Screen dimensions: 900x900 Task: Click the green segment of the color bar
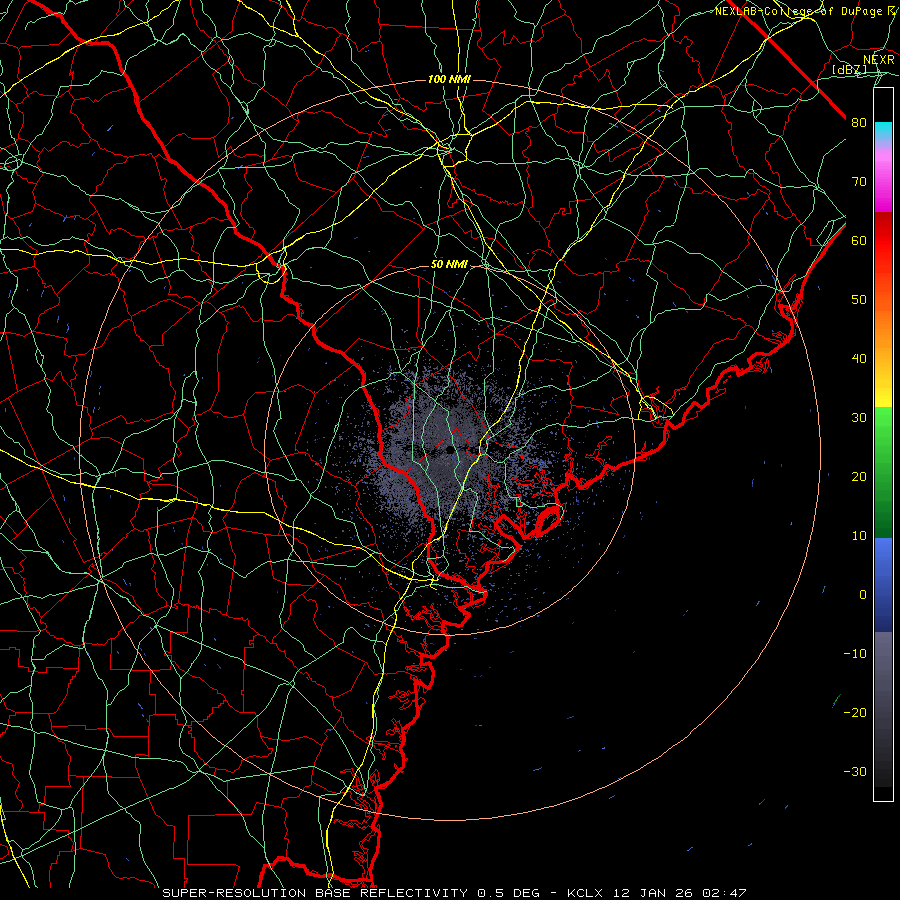[883, 472]
